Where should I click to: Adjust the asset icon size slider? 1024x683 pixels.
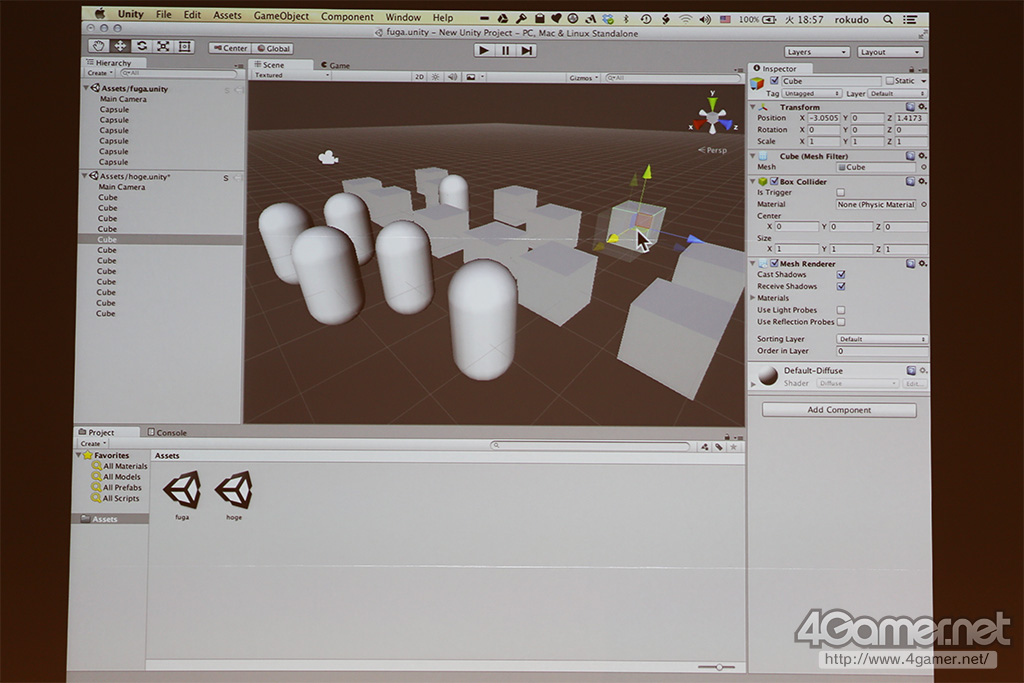click(x=715, y=666)
